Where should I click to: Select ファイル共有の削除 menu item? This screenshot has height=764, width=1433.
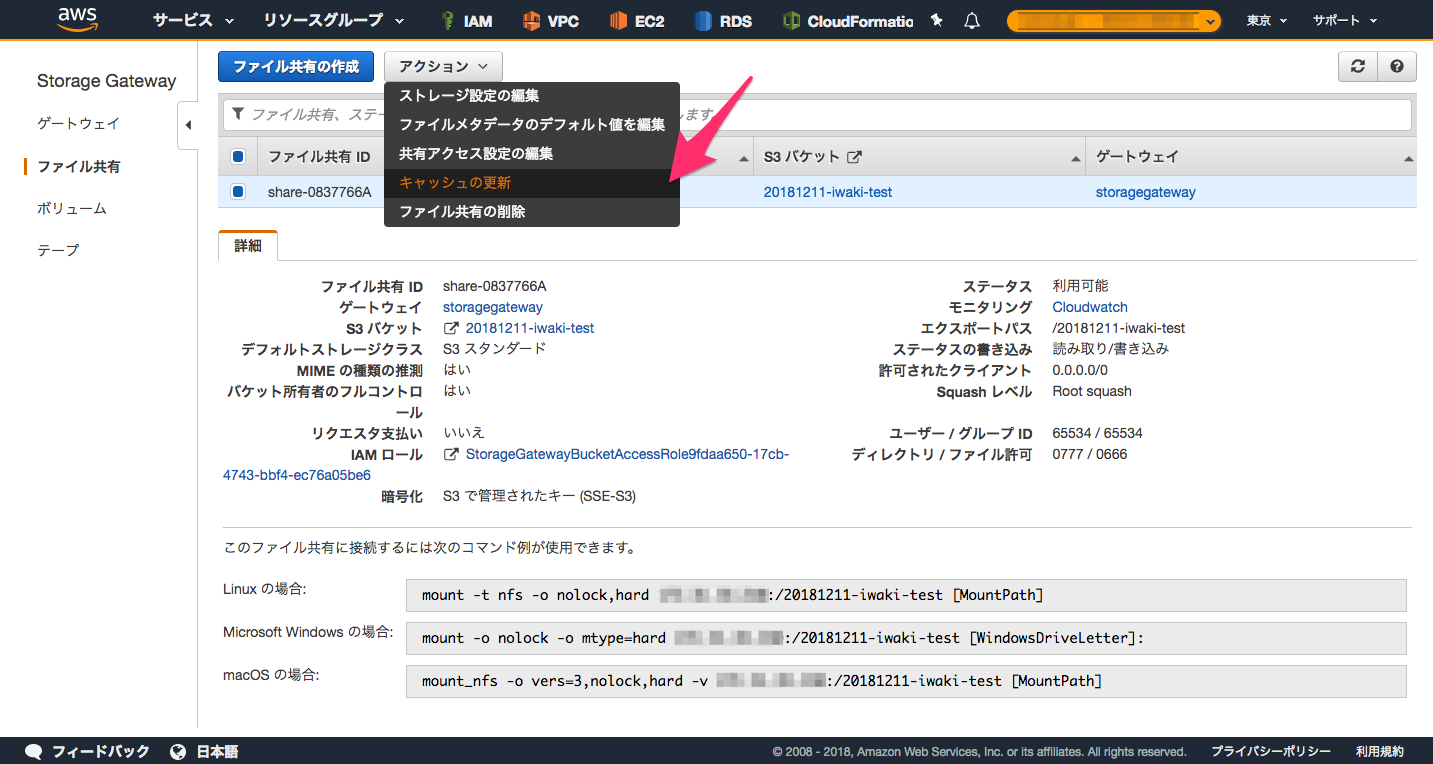tap(532, 212)
